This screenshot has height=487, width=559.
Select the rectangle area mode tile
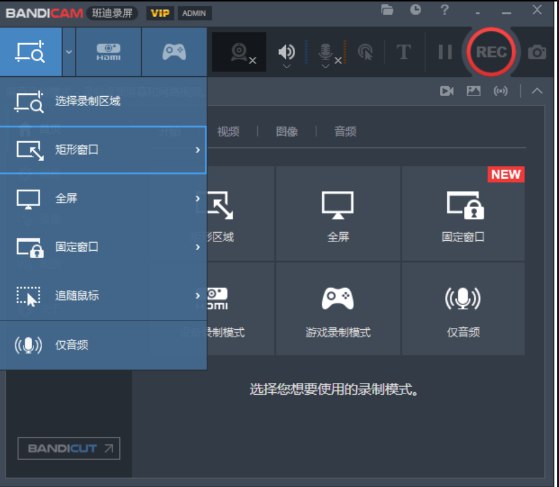coord(241,214)
